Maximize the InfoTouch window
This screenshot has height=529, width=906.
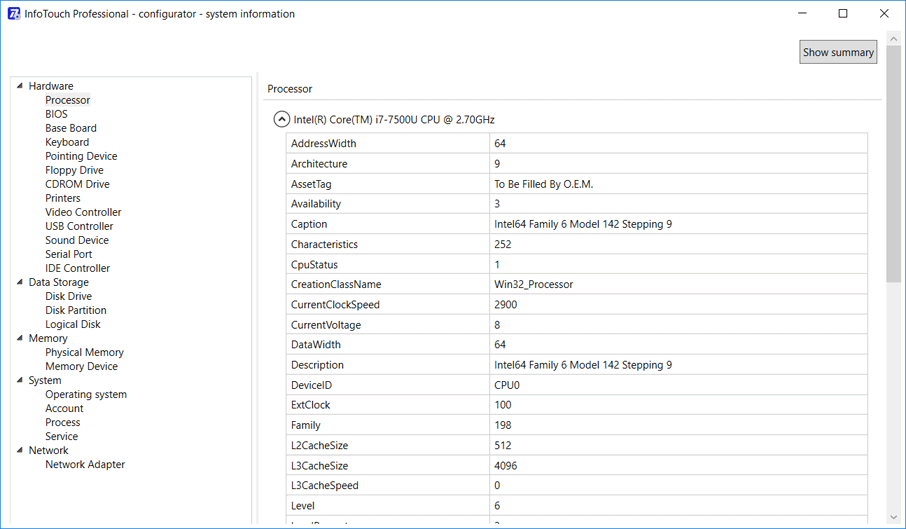[x=843, y=13]
